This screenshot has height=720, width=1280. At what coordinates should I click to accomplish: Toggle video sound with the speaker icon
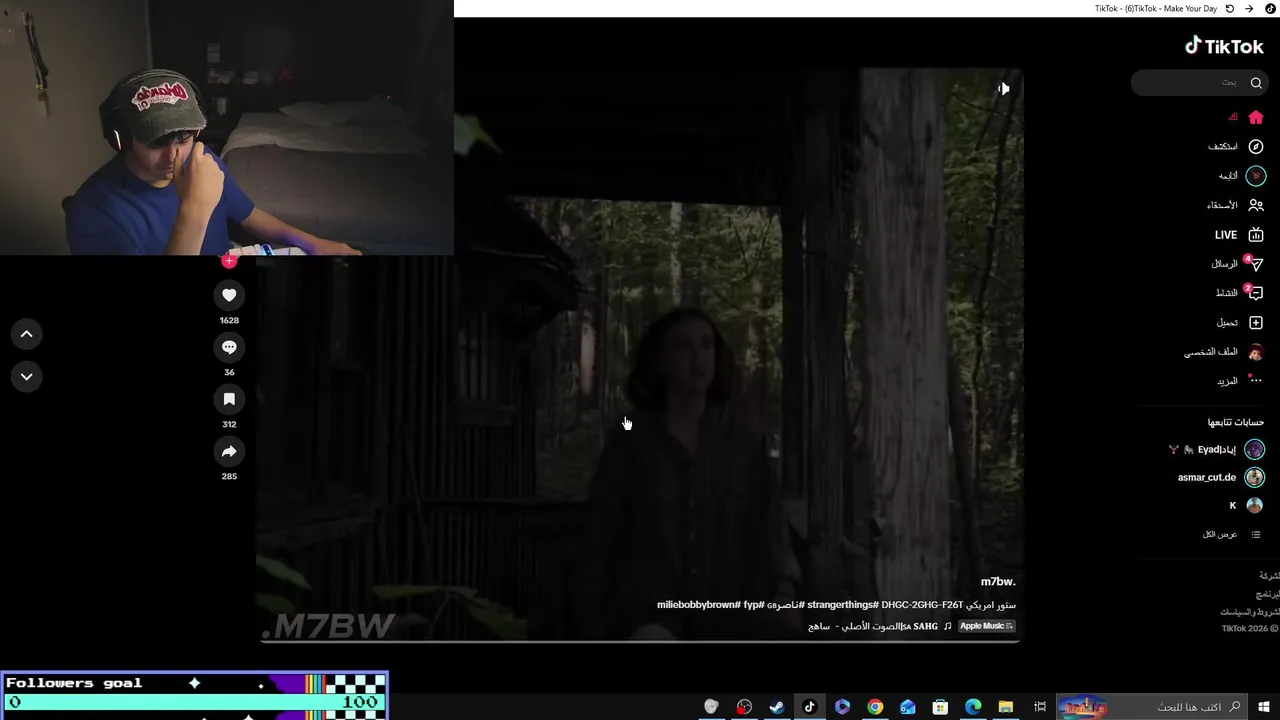[1003, 89]
